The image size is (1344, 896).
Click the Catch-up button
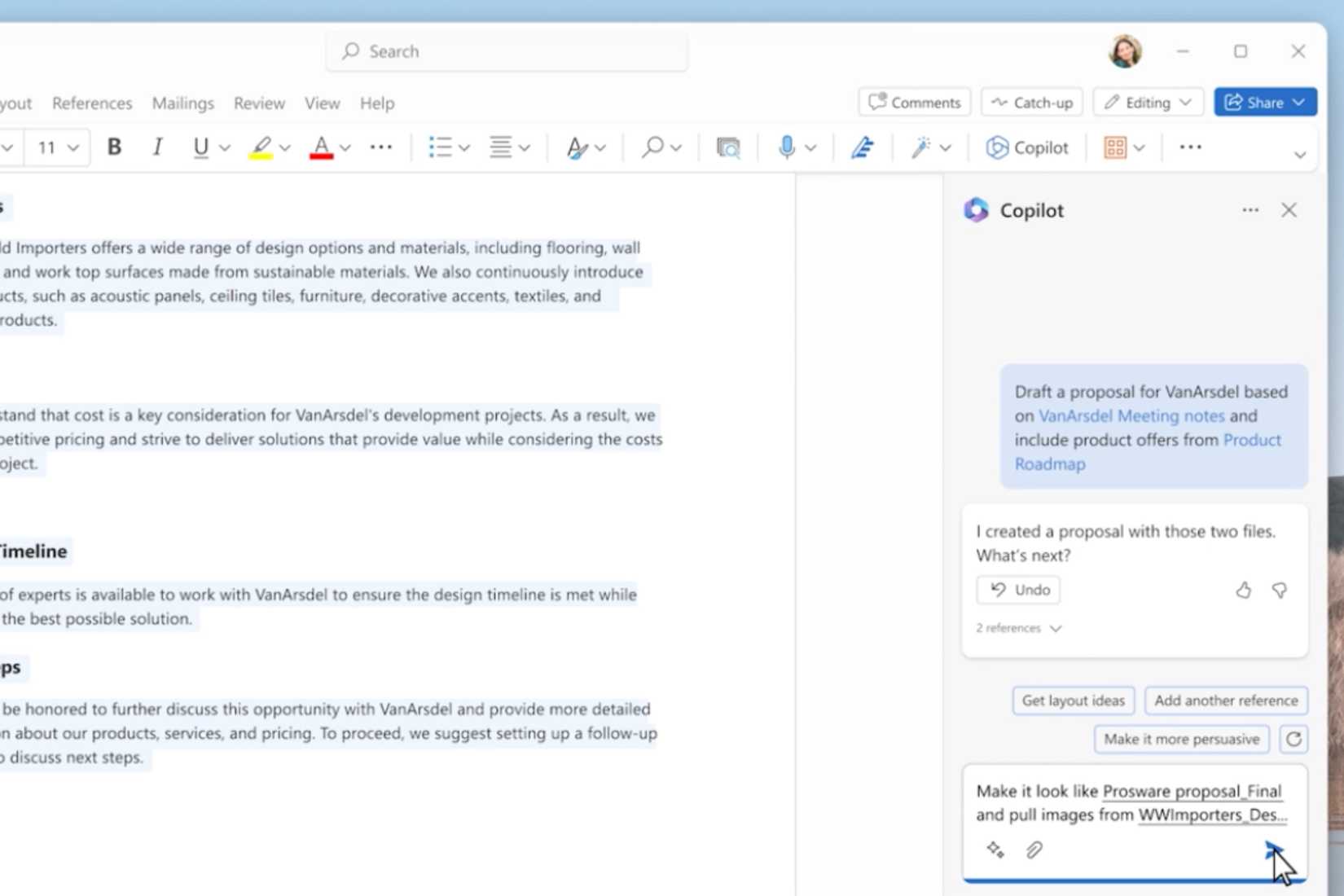pyautogui.click(x=1032, y=103)
